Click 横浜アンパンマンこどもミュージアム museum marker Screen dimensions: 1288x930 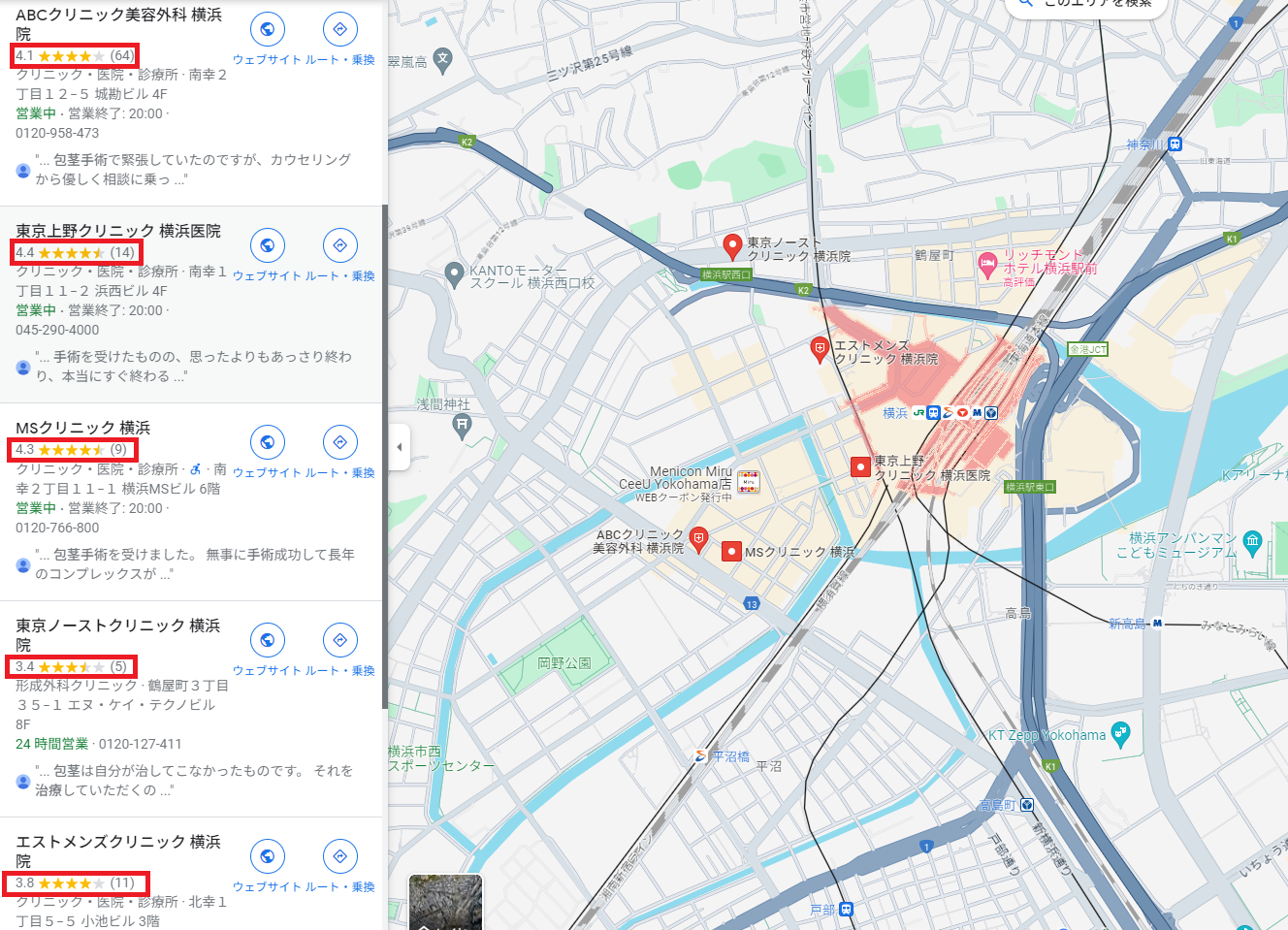(x=1252, y=543)
